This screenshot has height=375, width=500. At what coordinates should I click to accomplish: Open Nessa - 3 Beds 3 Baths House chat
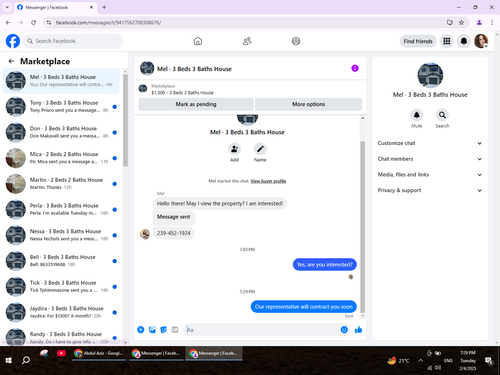(62, 235)
